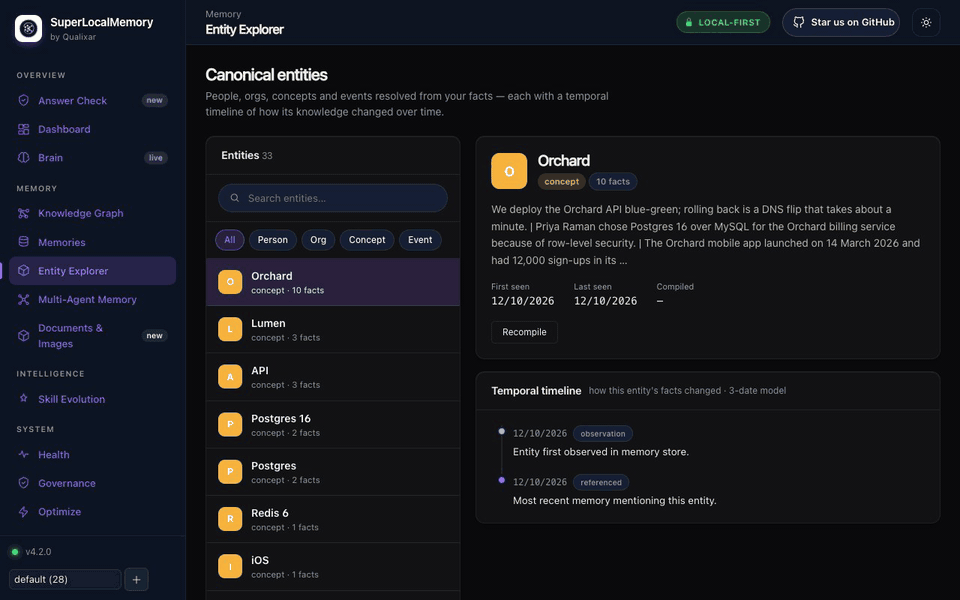
Task: Click the 10 facts badge
Action: (x=613, y=181)
